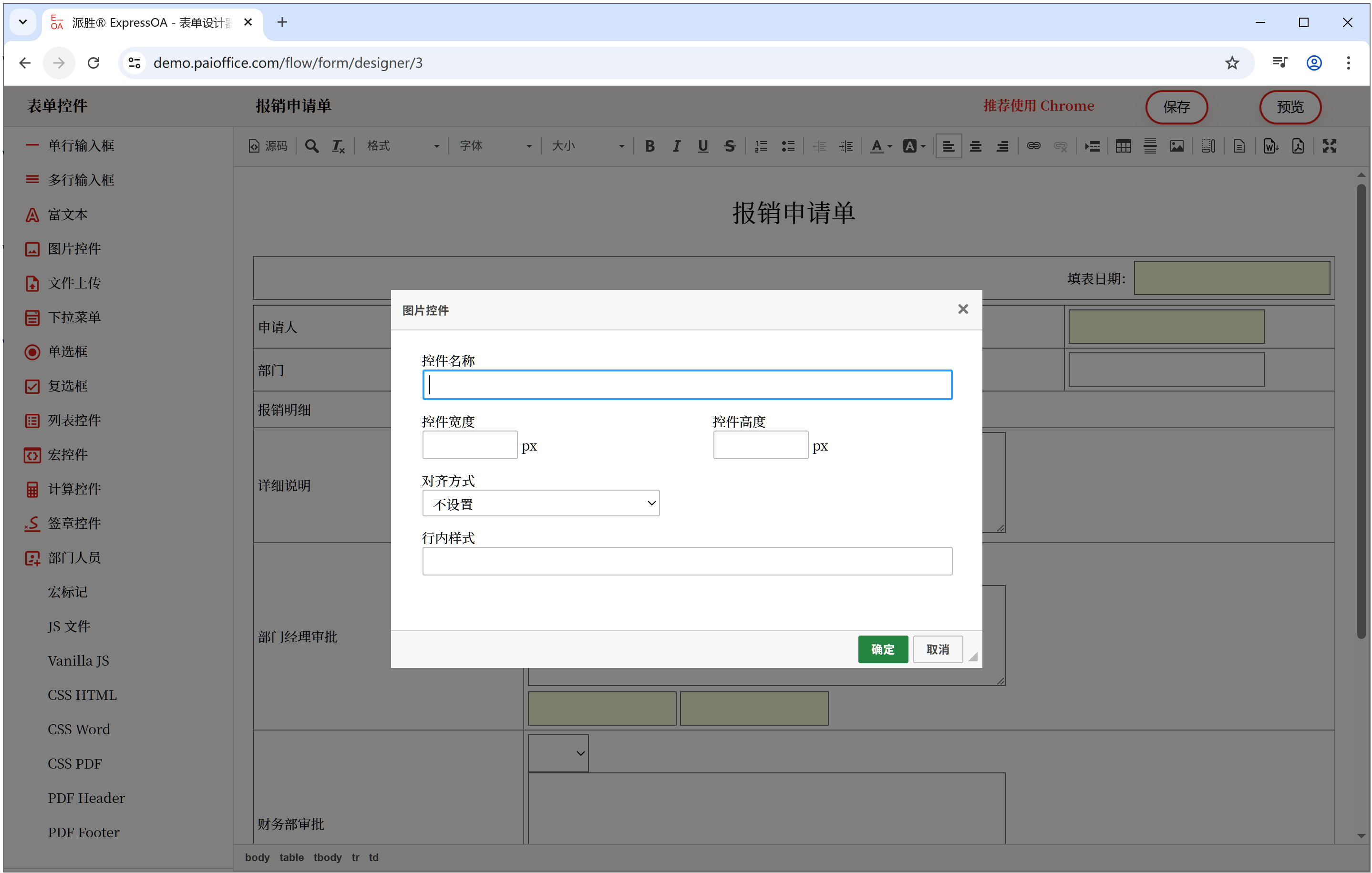The width and height of the screenshot is (1372, 873).
Task: Open the 字体 font dropdown
Action: tap(495, 146)
